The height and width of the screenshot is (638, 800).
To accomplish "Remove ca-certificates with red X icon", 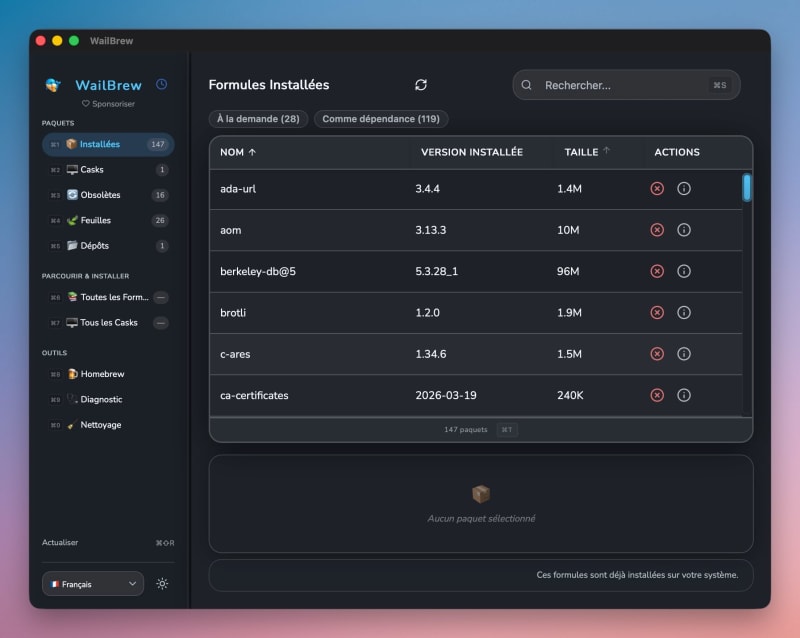I will point(657,395).
